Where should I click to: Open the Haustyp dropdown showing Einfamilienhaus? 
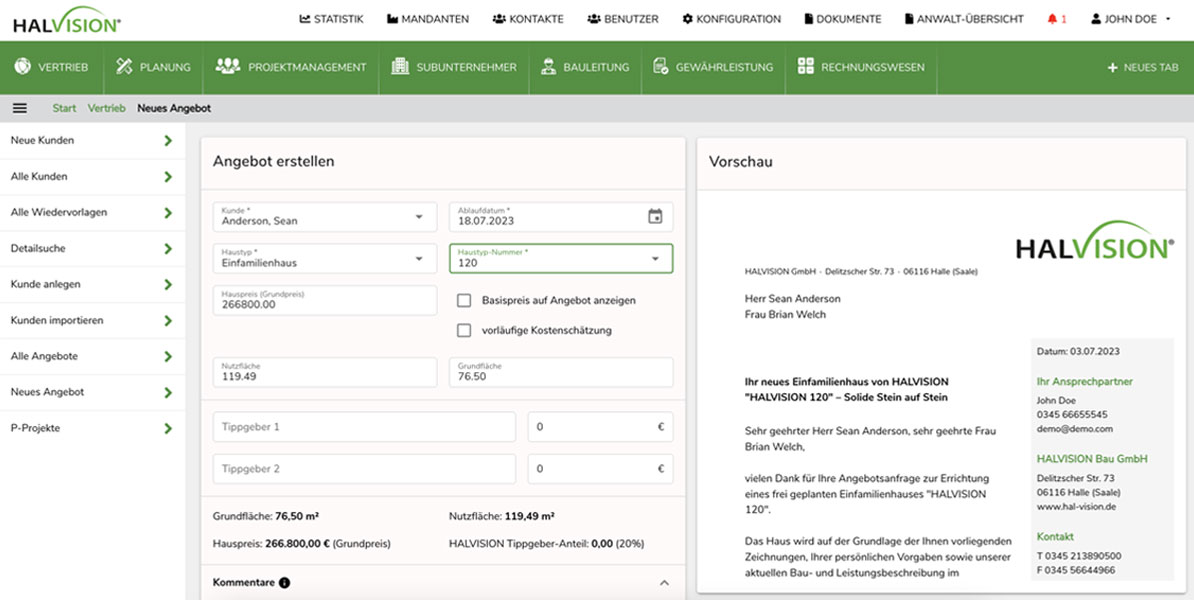tap(325, 259)
